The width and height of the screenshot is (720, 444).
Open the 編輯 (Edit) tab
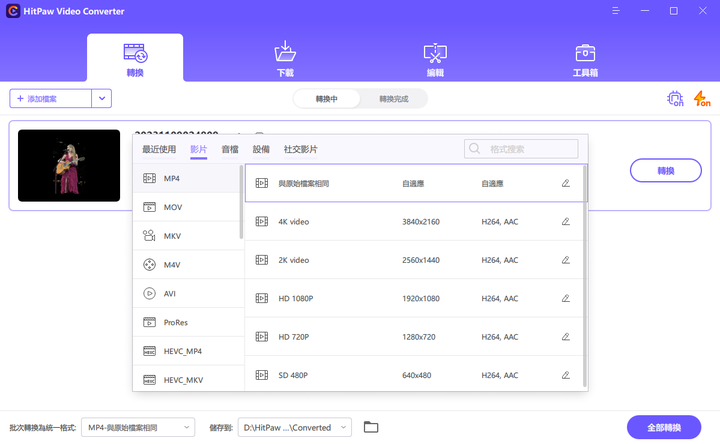click(x=435, y=58)
